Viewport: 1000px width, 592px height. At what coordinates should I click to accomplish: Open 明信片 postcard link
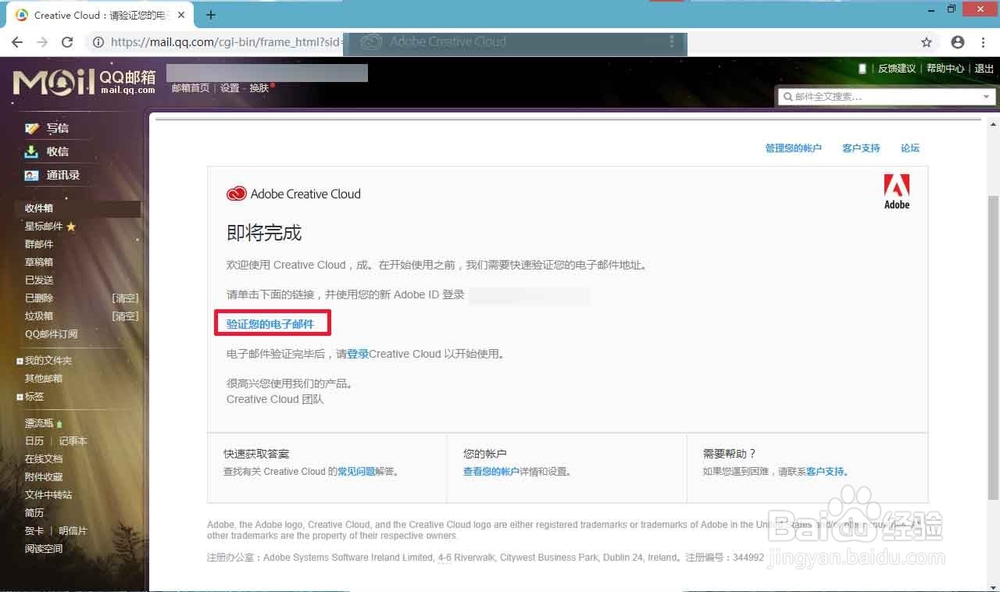73,531
